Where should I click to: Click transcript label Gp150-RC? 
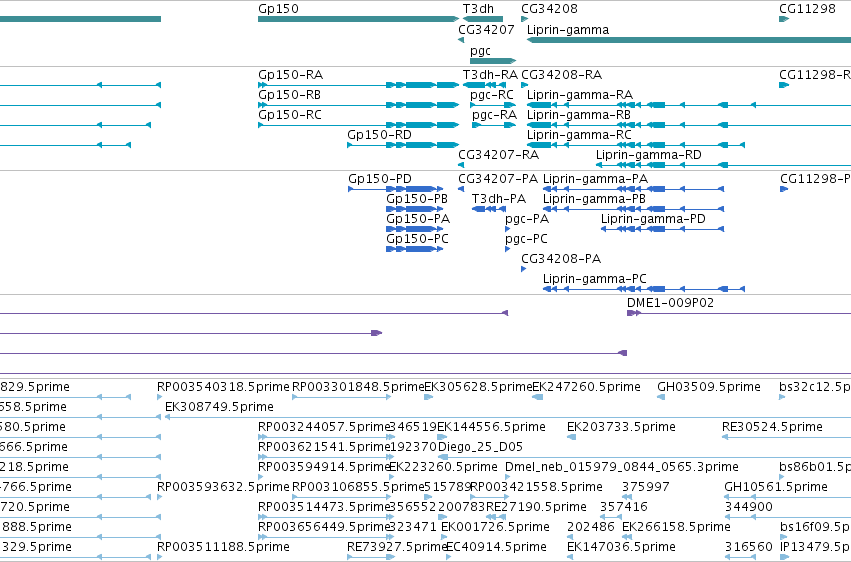point(290,115)
